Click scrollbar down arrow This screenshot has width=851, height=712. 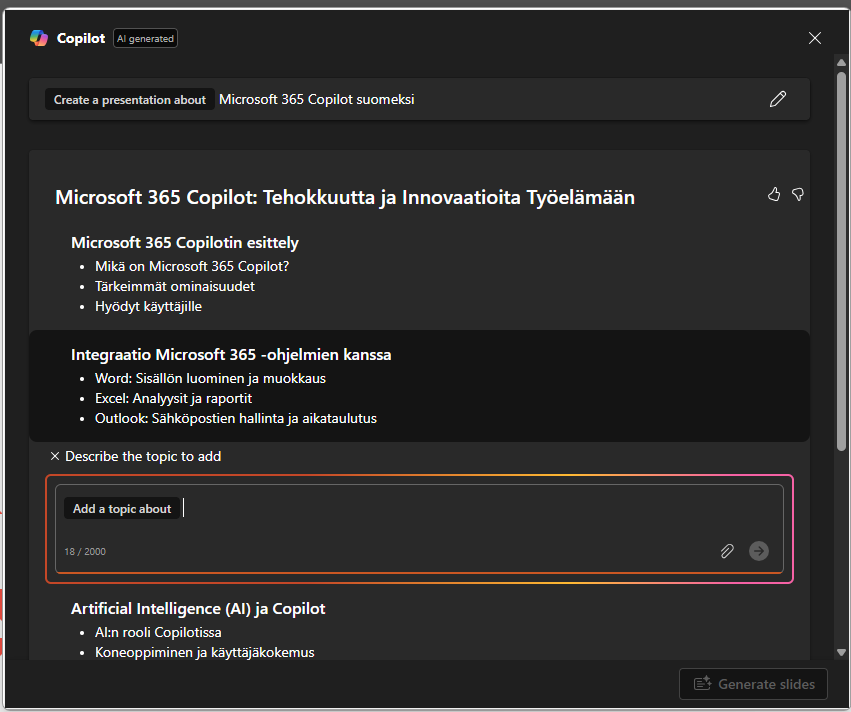point(841,652)
